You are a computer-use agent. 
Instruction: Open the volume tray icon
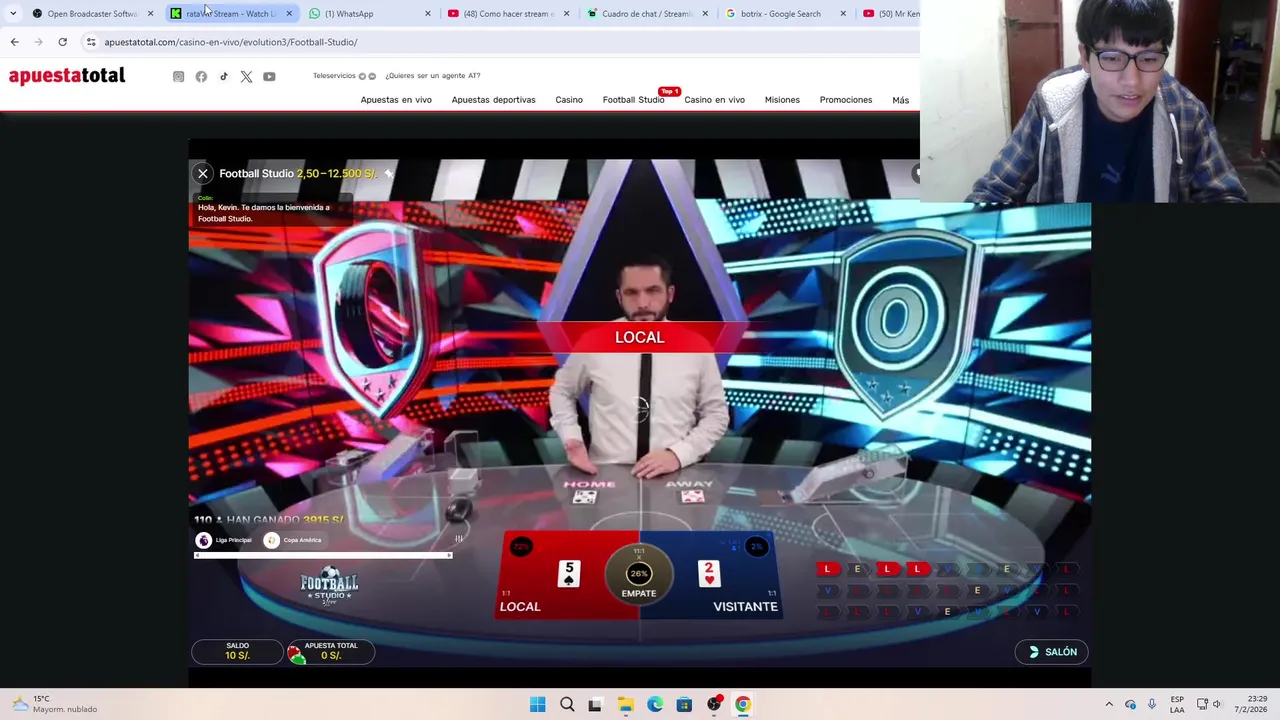pos(1218,704)
